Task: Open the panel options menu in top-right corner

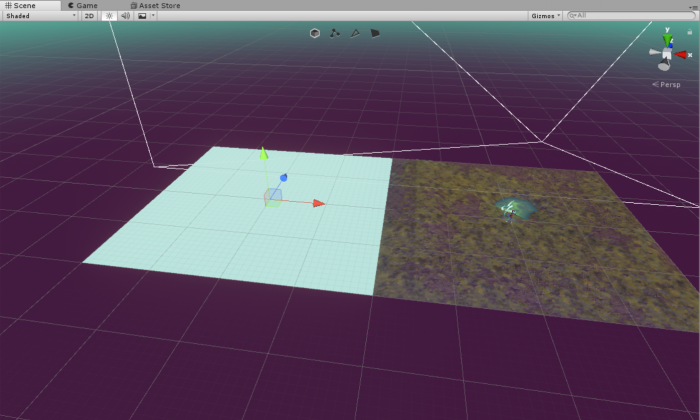Action: (693, 6)
